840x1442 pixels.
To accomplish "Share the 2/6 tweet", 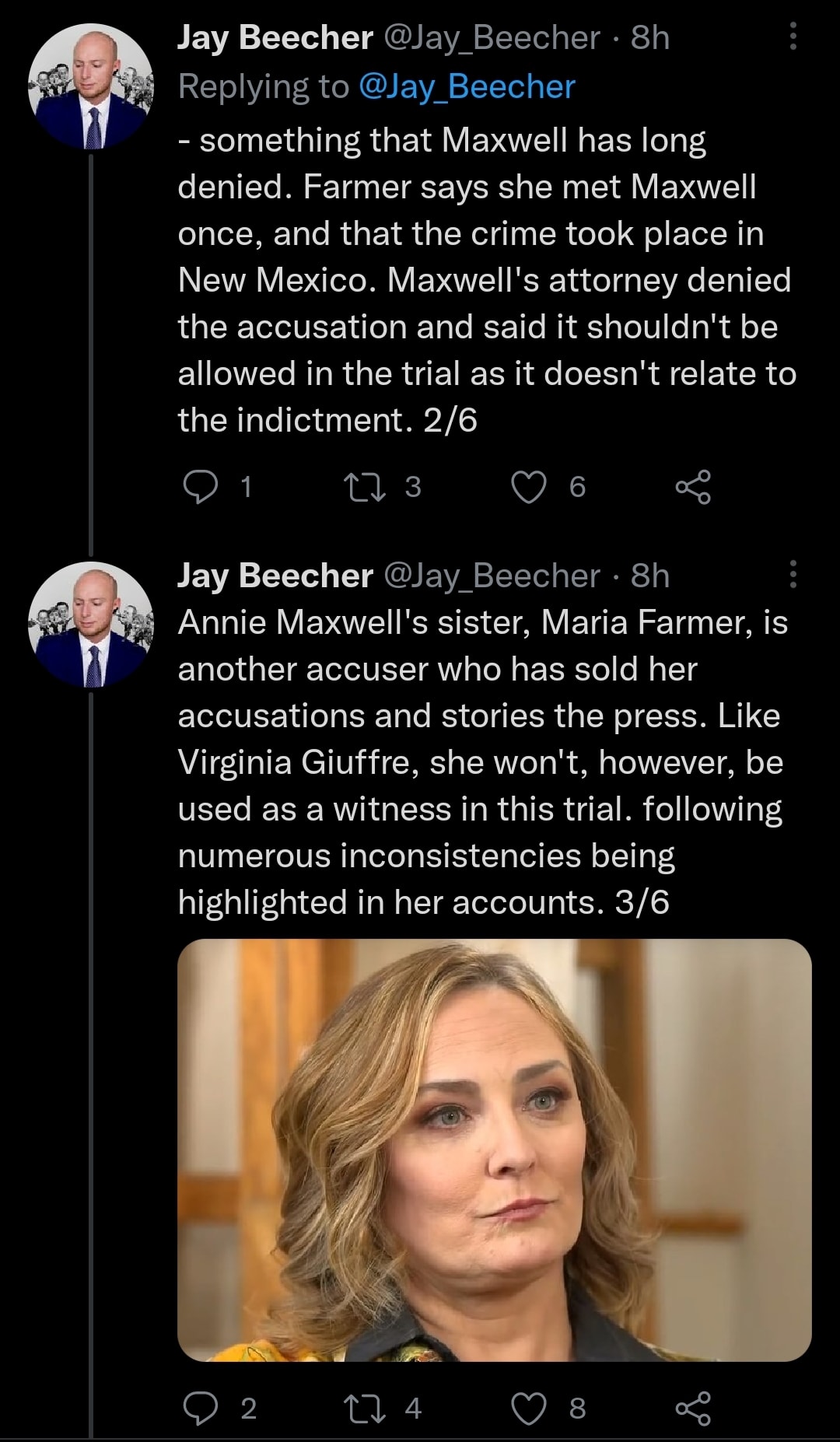I will (x=693, y=487).
